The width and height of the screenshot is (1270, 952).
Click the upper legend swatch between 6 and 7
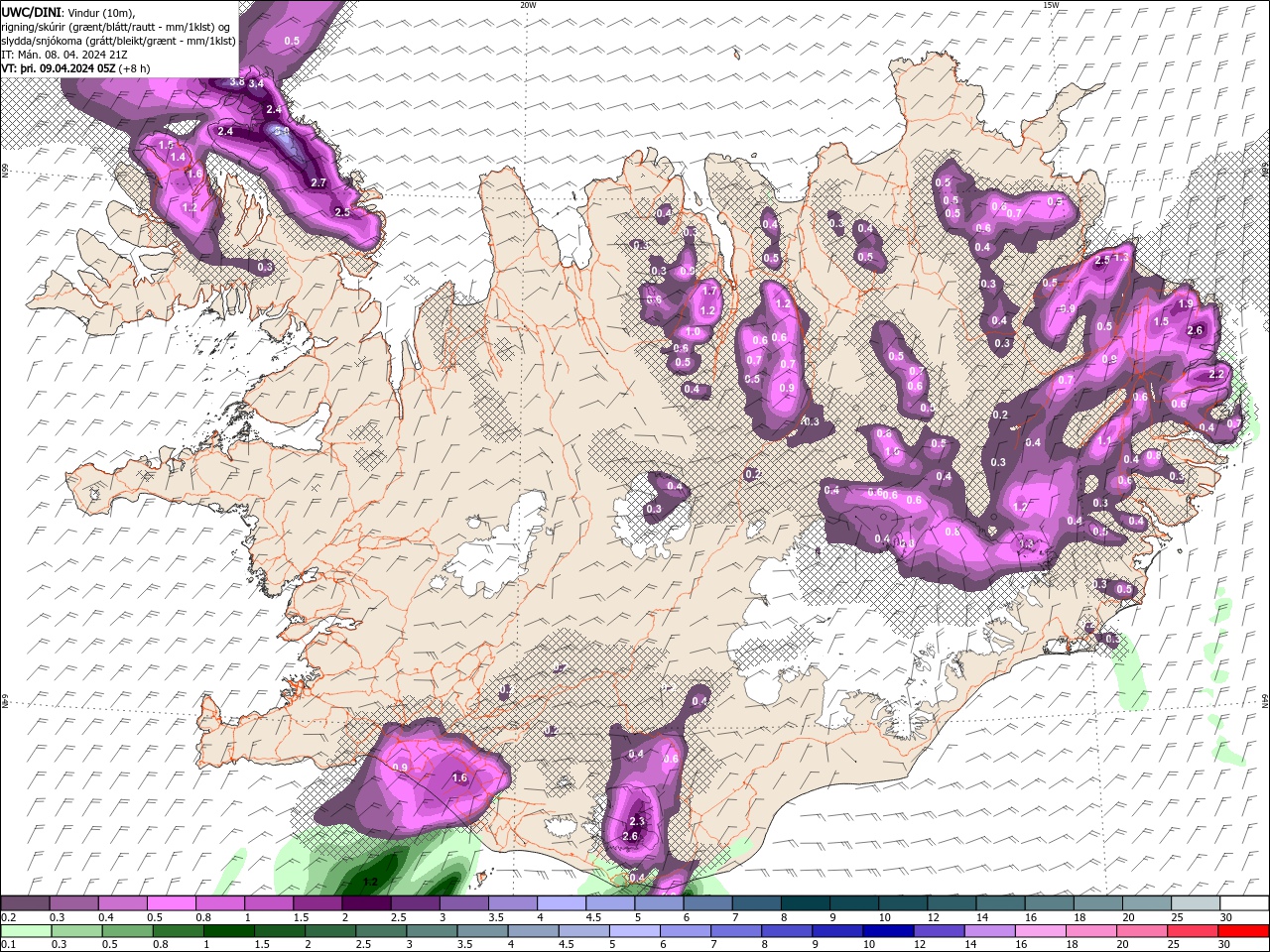click(707, 903)
